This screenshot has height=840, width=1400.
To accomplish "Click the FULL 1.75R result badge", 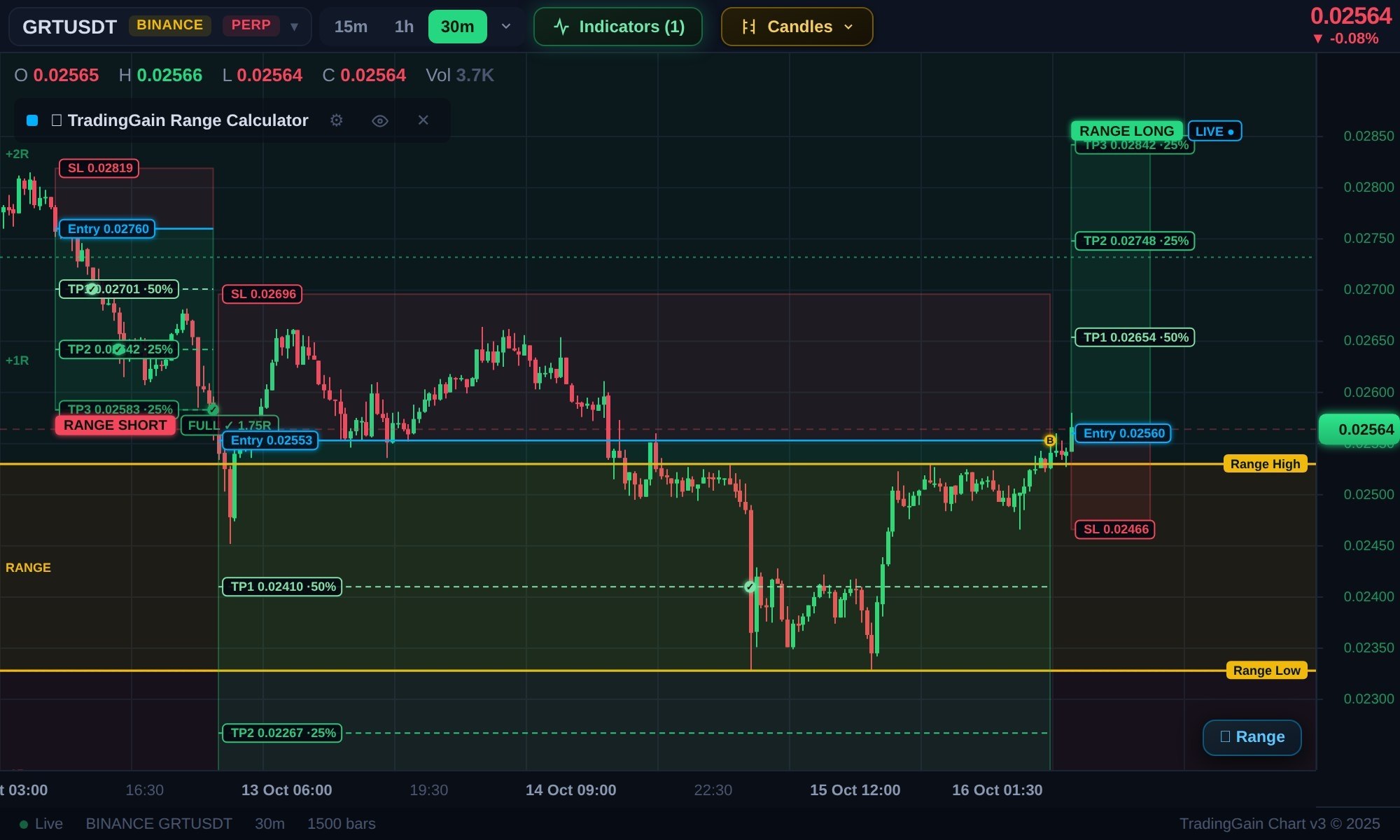I will pos(230,425).
